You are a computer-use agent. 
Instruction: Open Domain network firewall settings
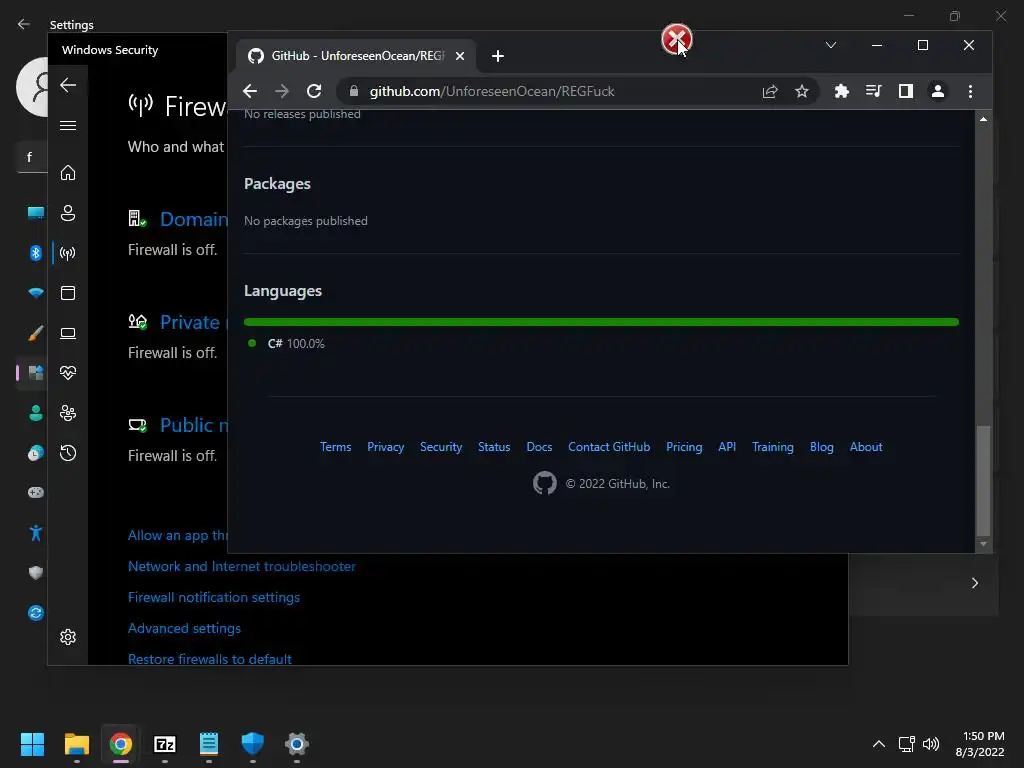[194, 219]
